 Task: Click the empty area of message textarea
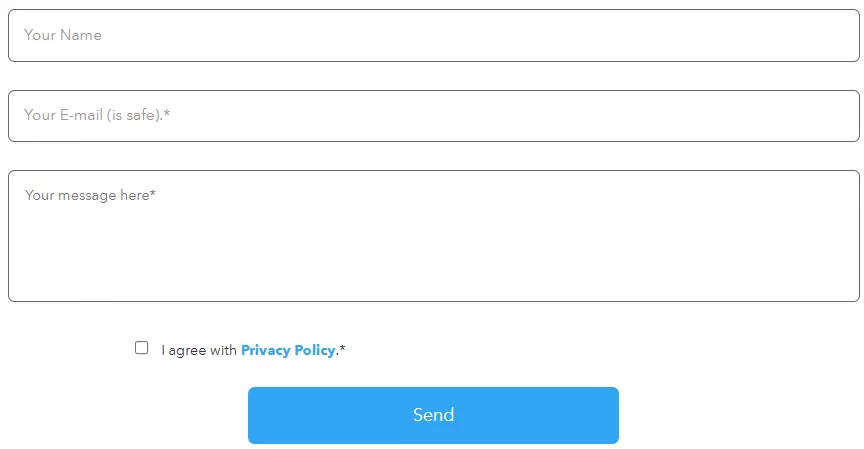tap(500, 255)
